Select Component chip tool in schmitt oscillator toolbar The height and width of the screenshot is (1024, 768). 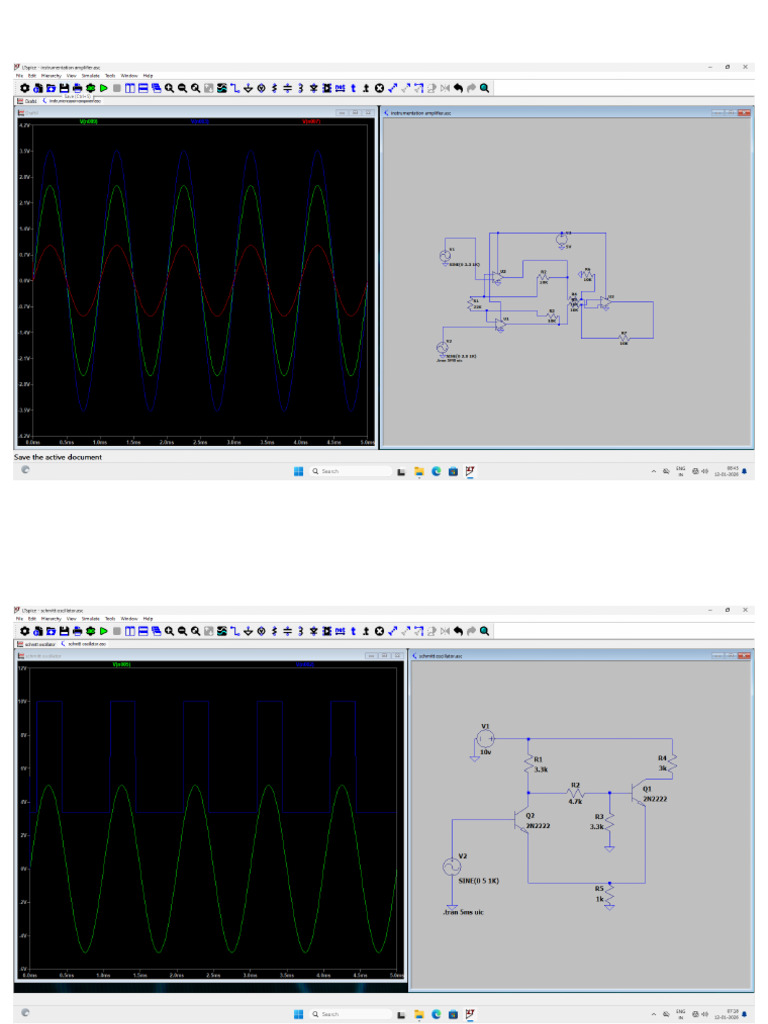(327, 631)
